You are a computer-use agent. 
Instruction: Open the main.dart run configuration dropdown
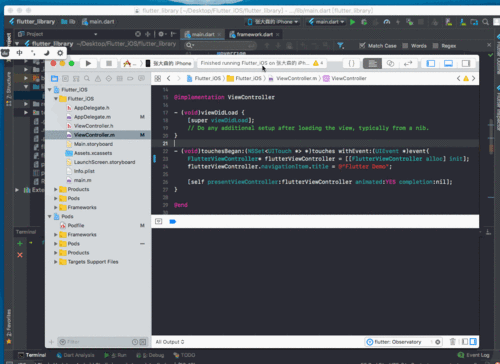pos(326,22)
